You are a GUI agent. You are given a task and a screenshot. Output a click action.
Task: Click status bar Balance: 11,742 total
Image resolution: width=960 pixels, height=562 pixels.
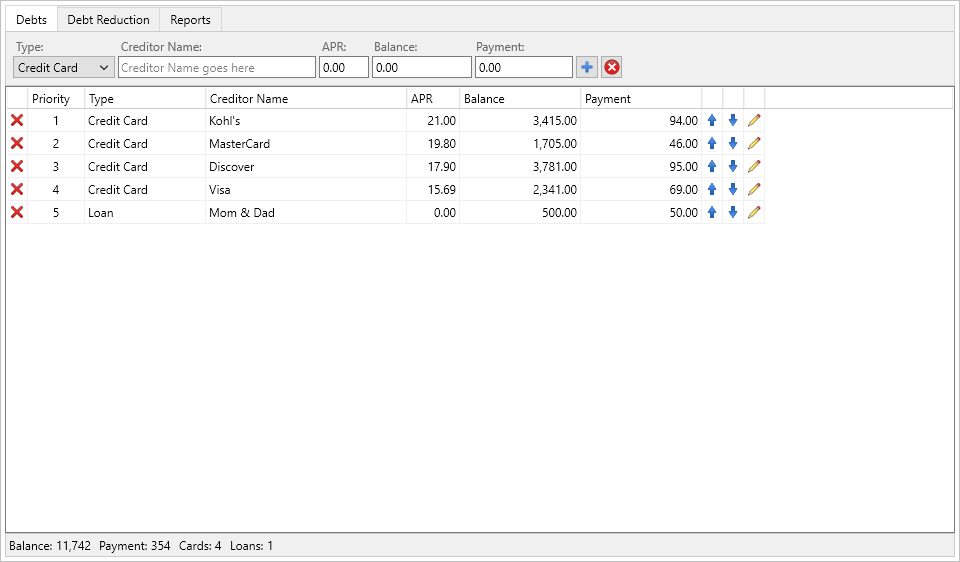[x=50, y=545]
